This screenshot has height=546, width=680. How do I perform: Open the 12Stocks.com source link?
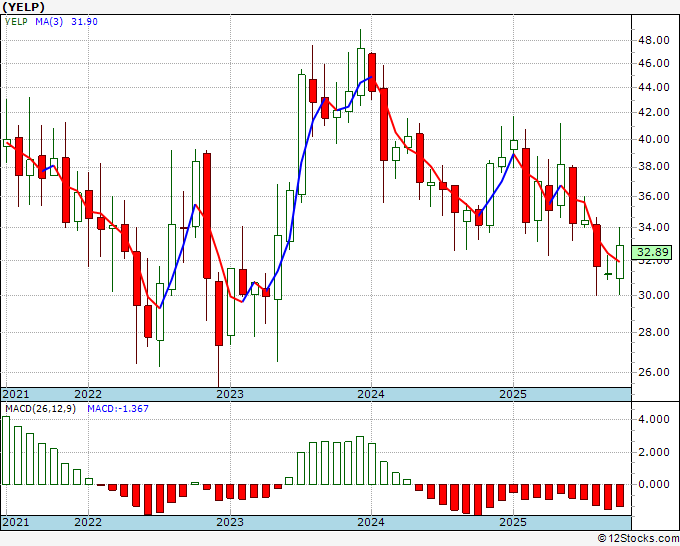tap(638, 538)
